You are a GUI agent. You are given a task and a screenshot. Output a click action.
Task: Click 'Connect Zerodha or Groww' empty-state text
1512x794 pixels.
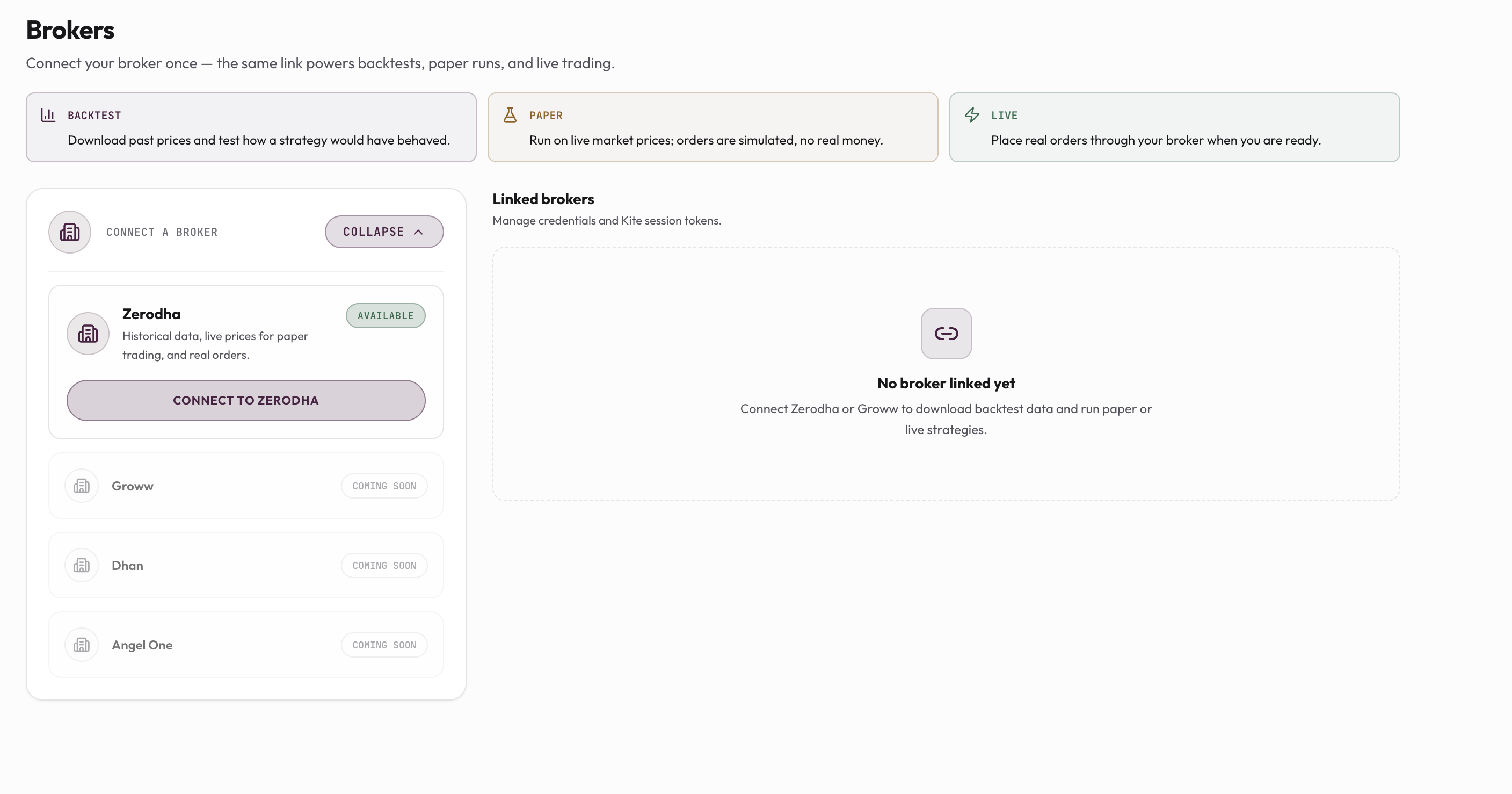point(946,420)
